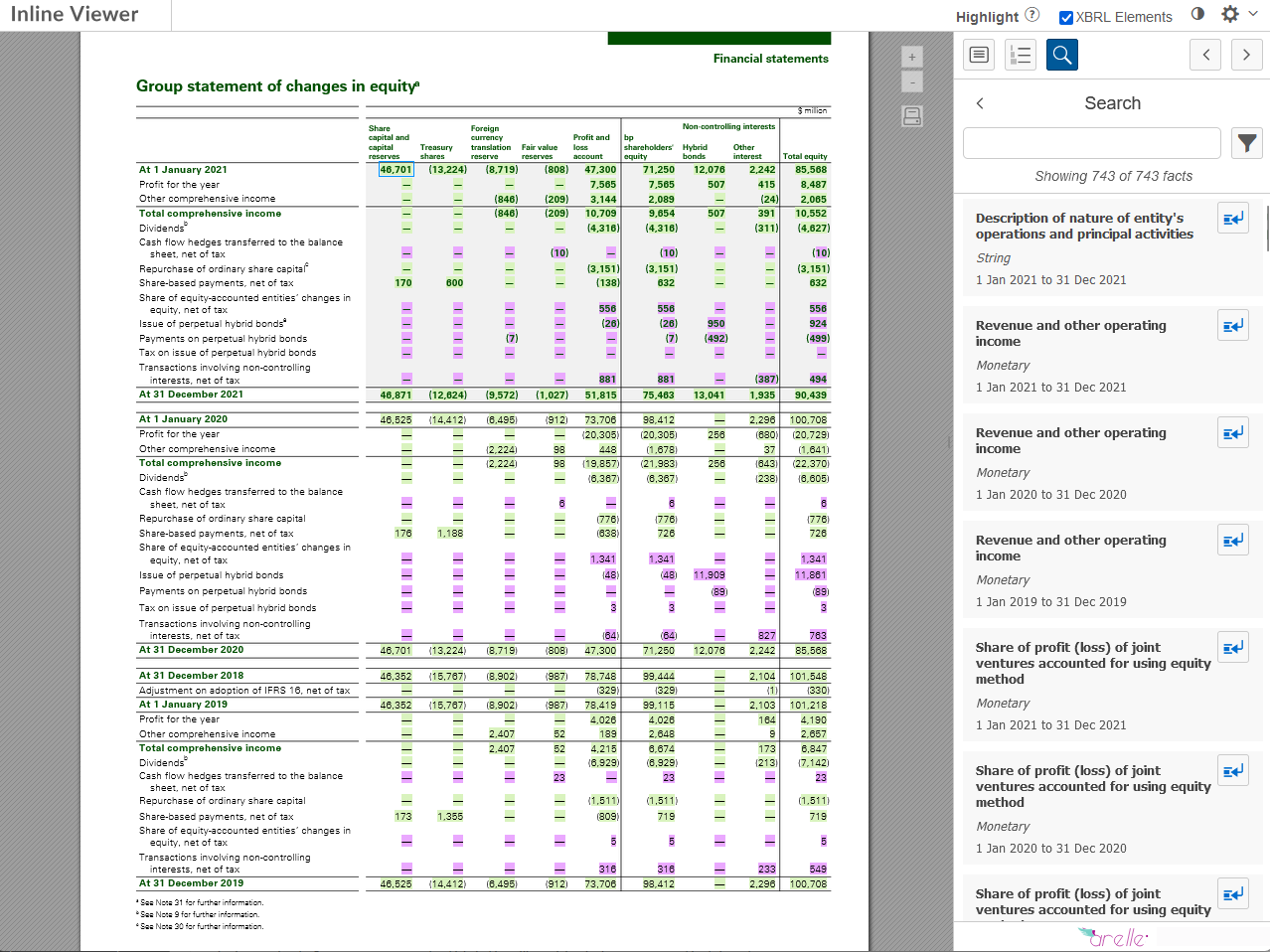
Task: Click the 'Total comprehensive income' row label for 2021
Action: (x=210, y=214)
